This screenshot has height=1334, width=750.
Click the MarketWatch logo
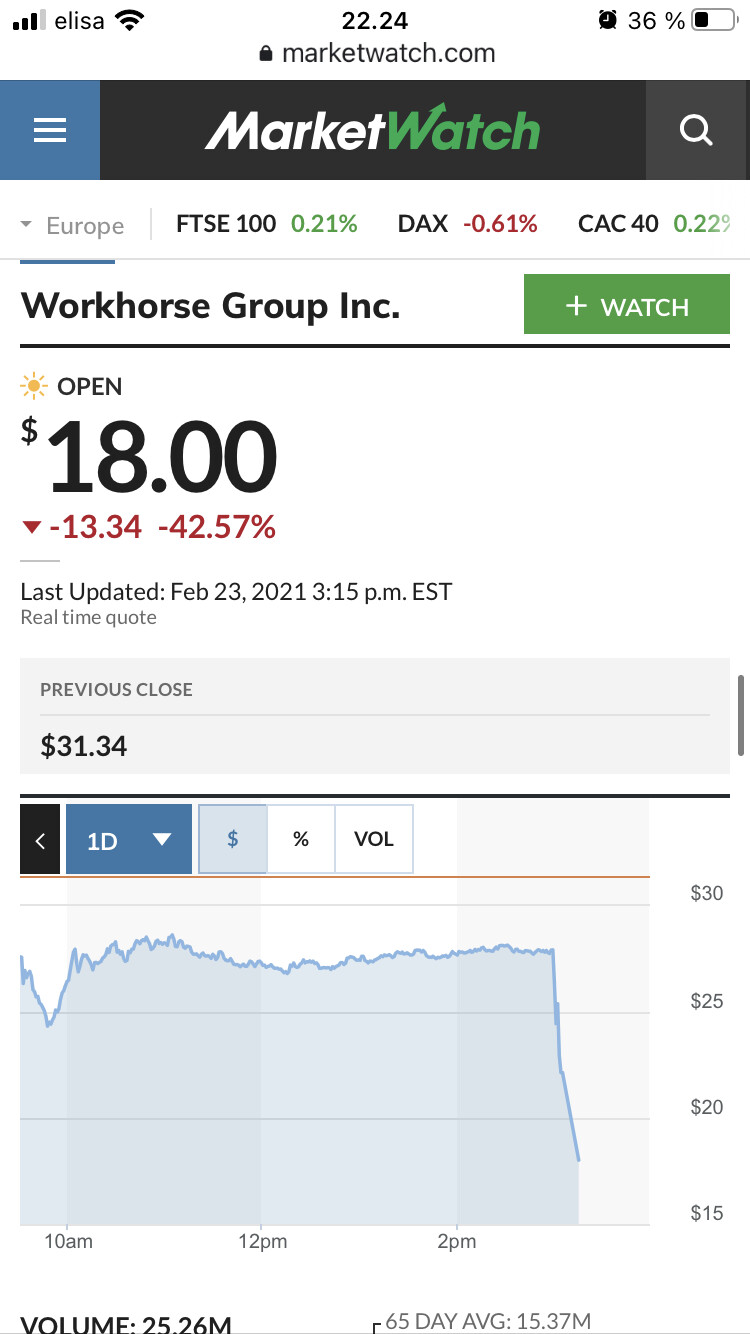tap(373, 130)
